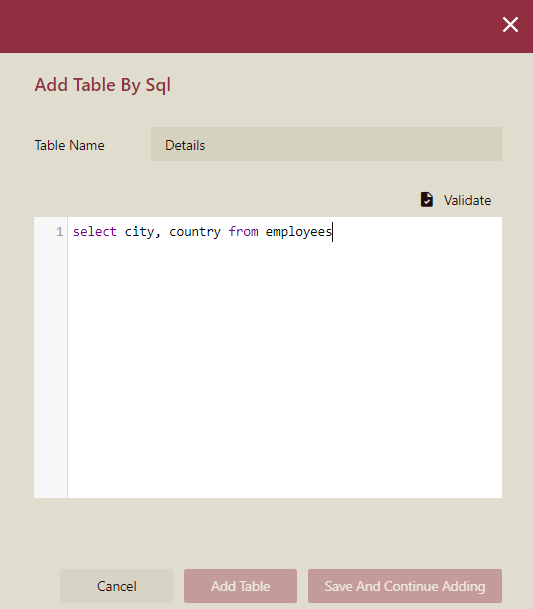
Task: Click the 'Table Name' label
Action: coord(70,145)
